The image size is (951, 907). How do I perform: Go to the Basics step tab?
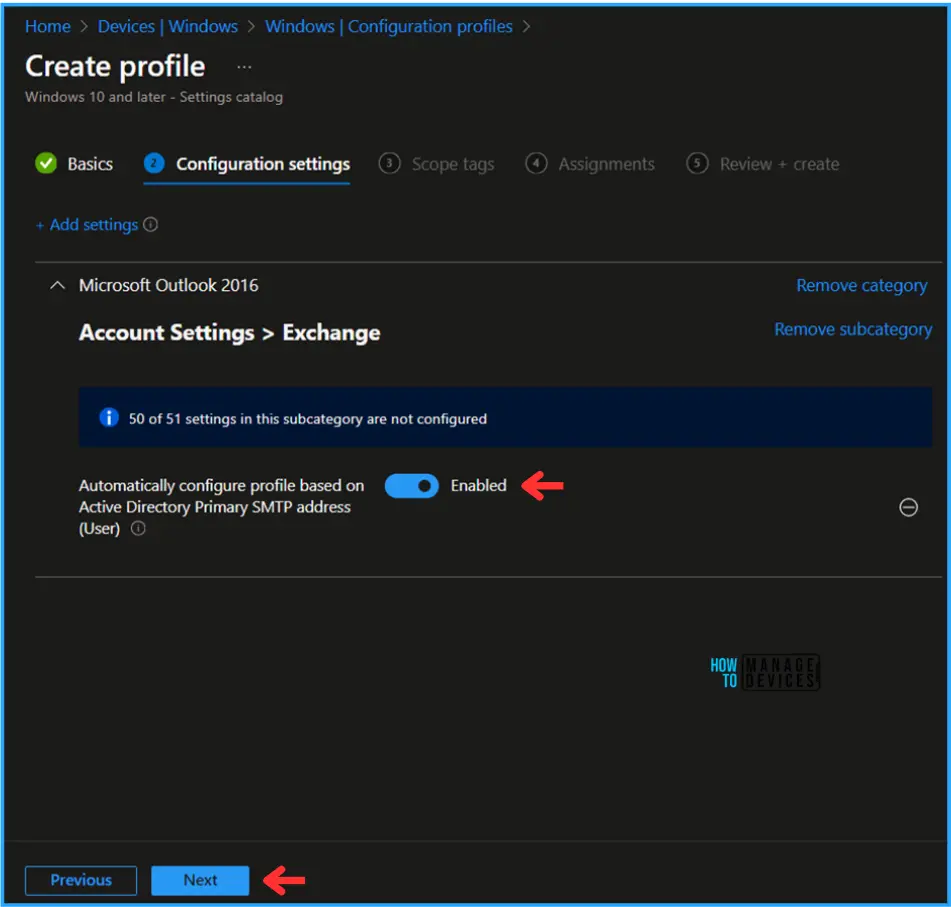[x=74, y=164]
